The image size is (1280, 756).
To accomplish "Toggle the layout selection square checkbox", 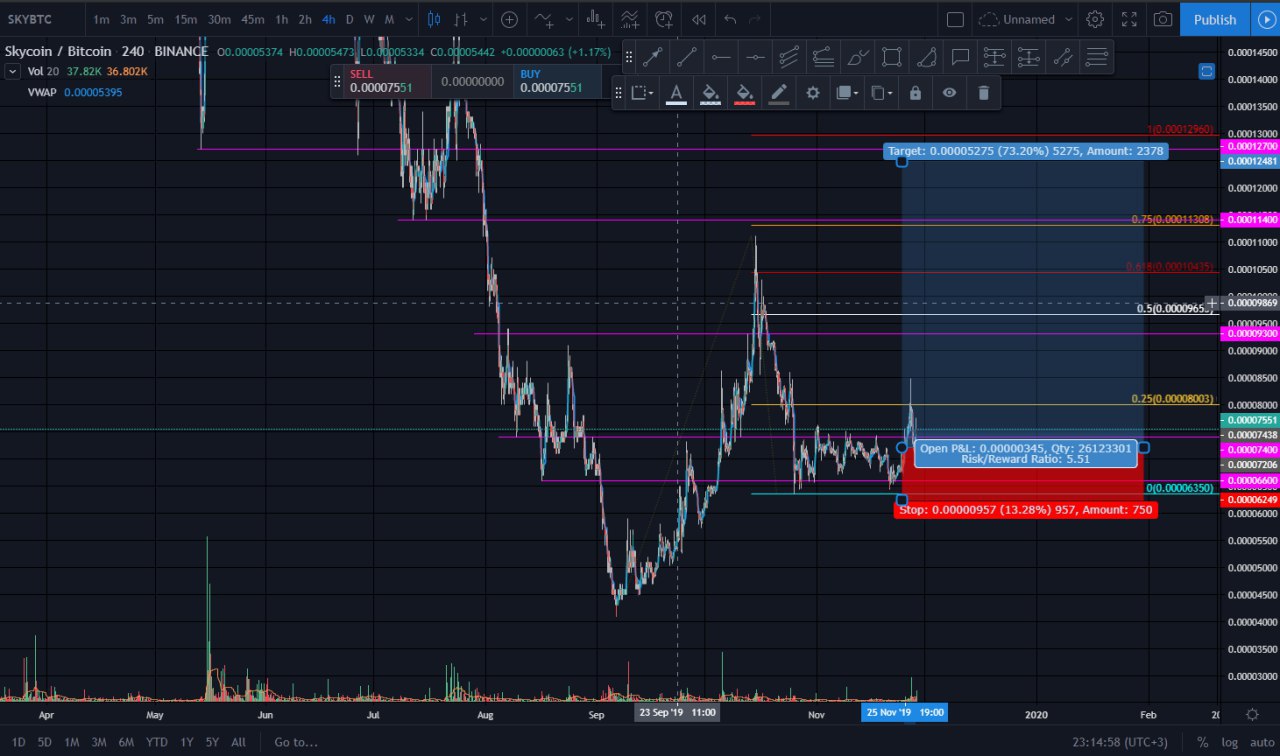I will [955, 19].
